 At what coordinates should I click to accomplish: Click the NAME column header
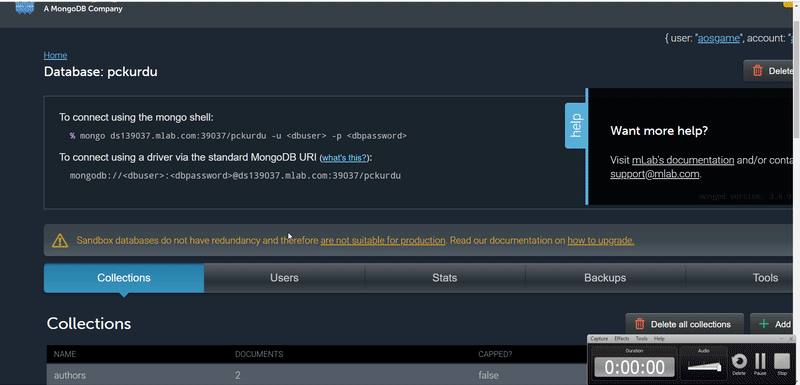[65, 354]
